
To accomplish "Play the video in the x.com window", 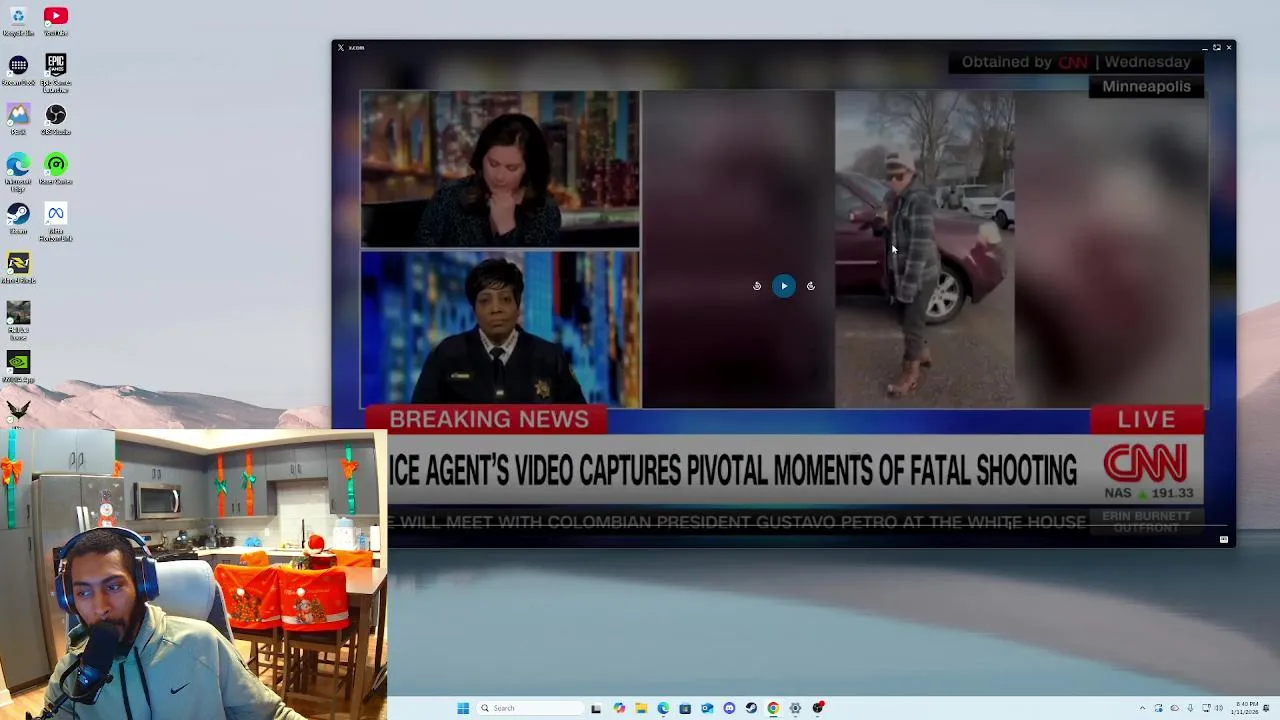I will coord(784,286).
